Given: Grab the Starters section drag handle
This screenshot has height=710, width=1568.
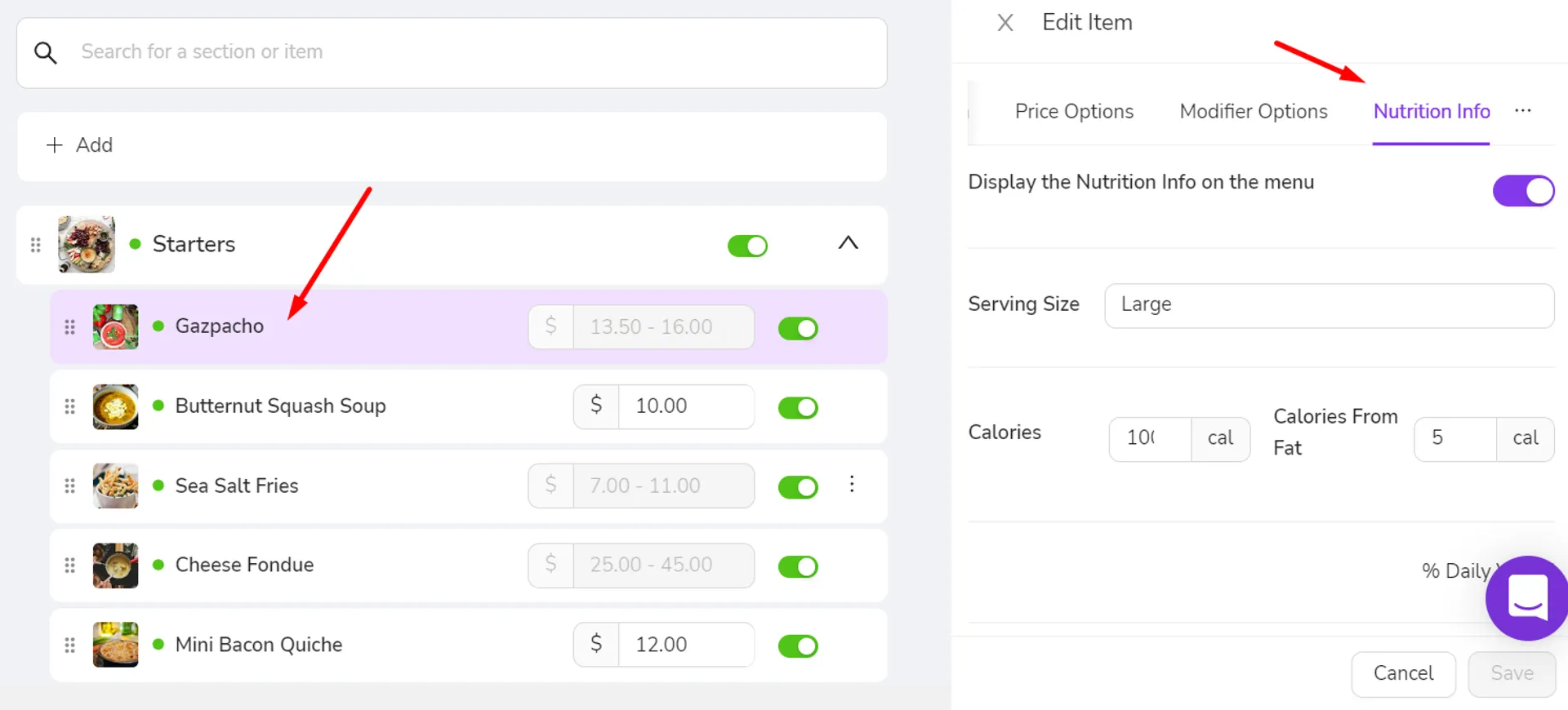Looking at the screenshot, I should pyautogui.click(x=36, y=245).
